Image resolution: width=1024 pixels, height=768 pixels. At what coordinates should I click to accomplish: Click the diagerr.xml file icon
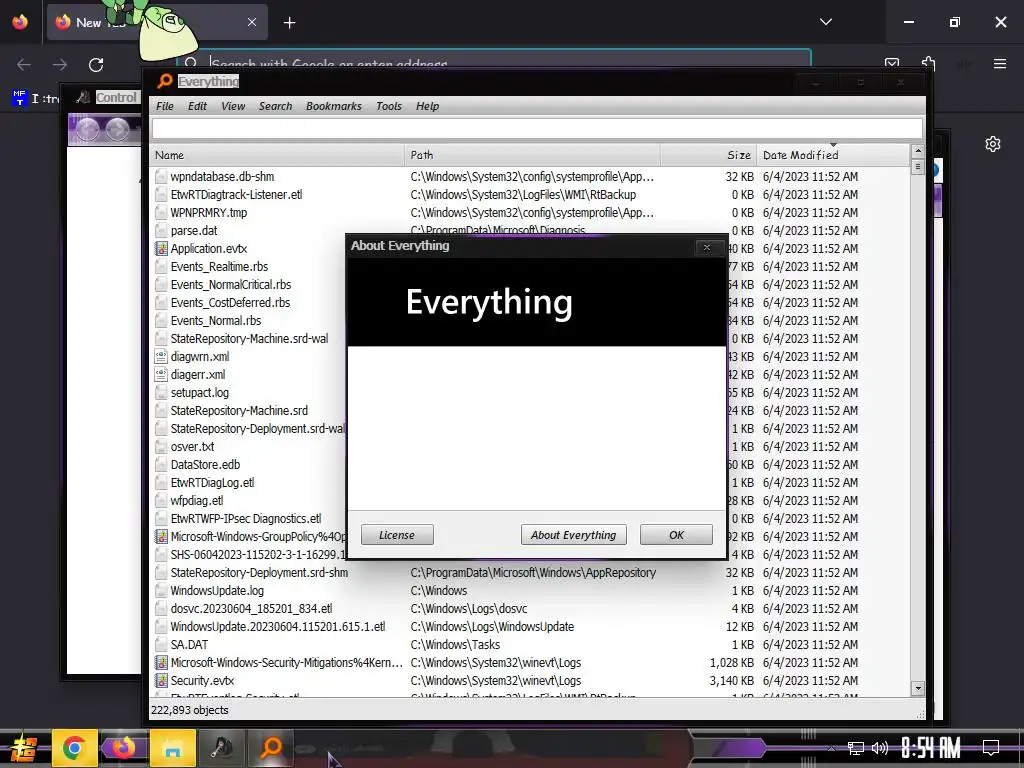click(161, 374)
